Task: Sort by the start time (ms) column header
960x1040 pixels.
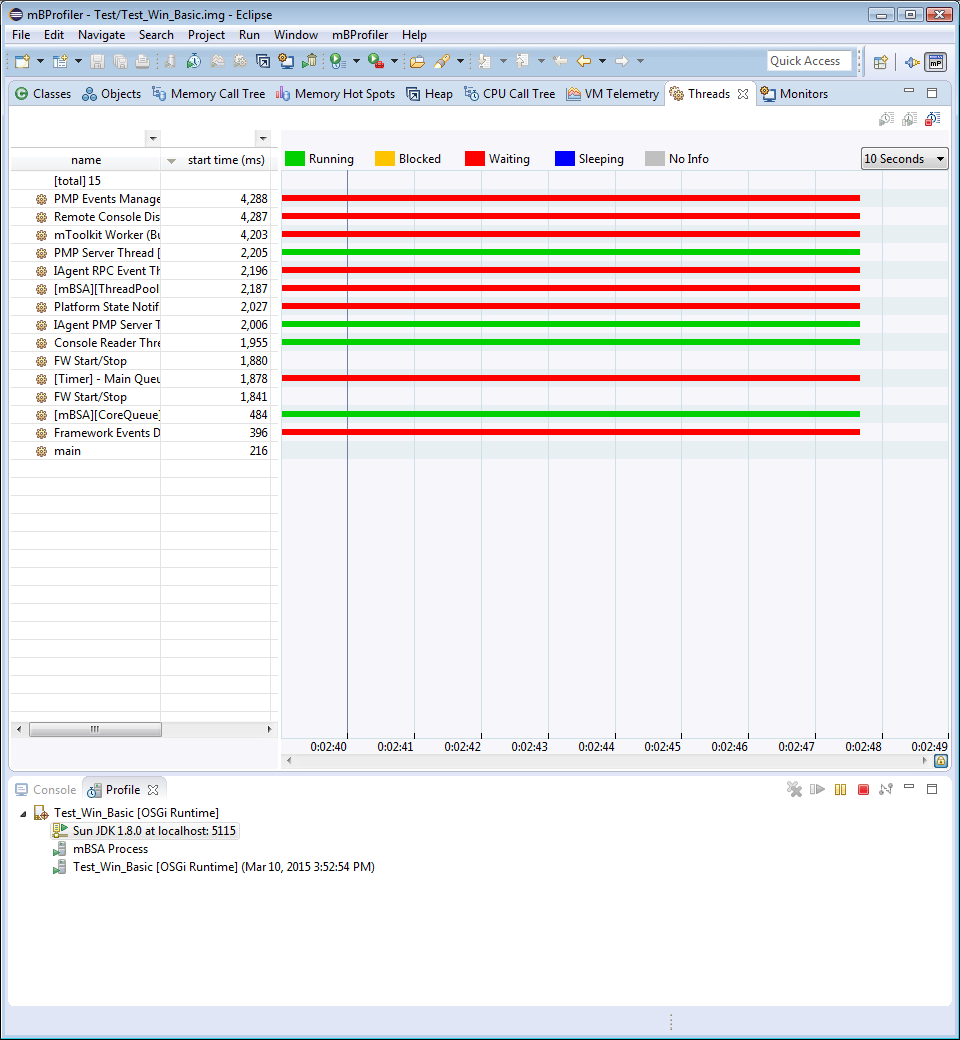Action: coord(225,160)
